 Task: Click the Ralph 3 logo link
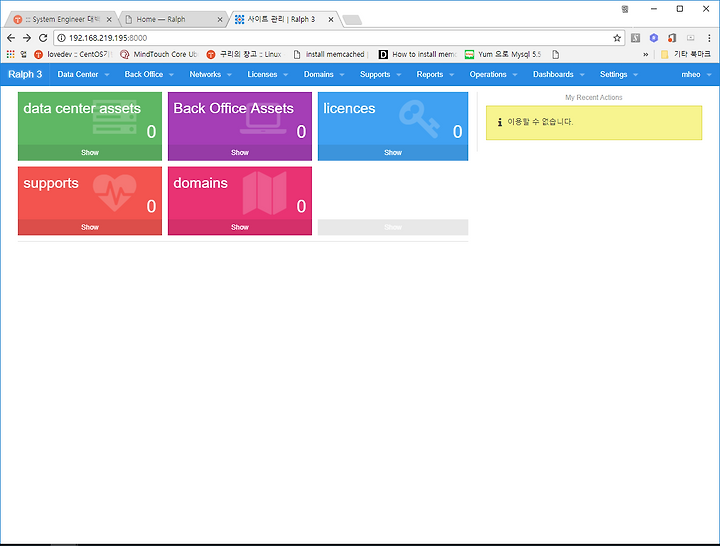point(25,74)
